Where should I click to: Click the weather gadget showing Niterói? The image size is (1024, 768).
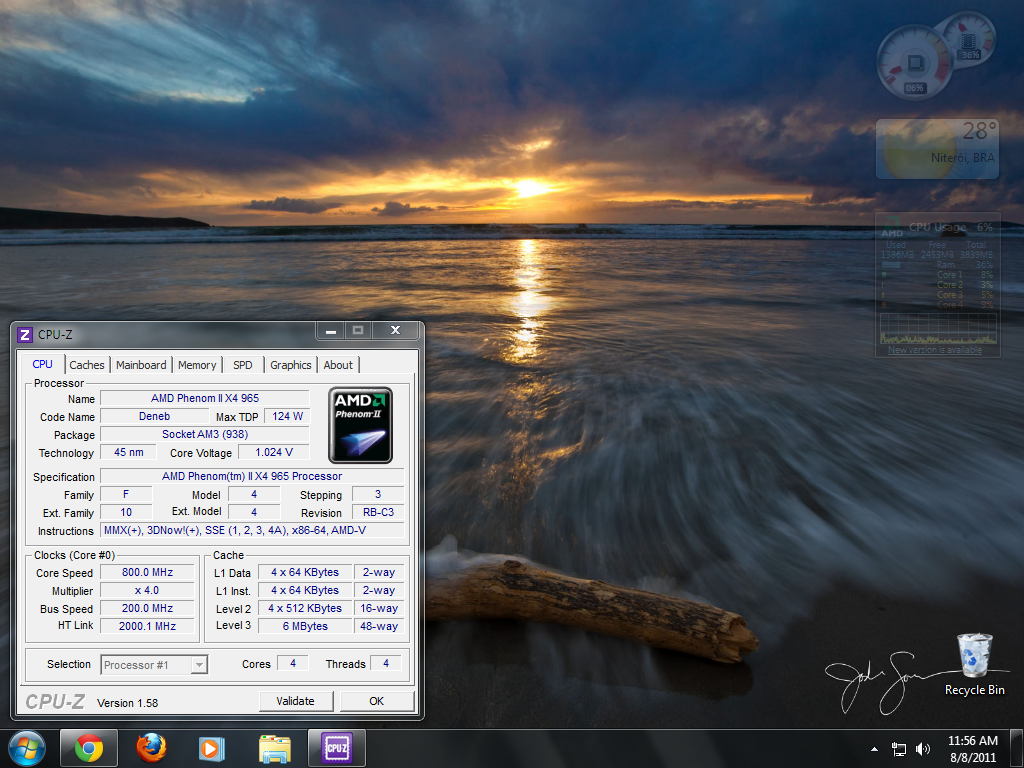coord(937,149)
